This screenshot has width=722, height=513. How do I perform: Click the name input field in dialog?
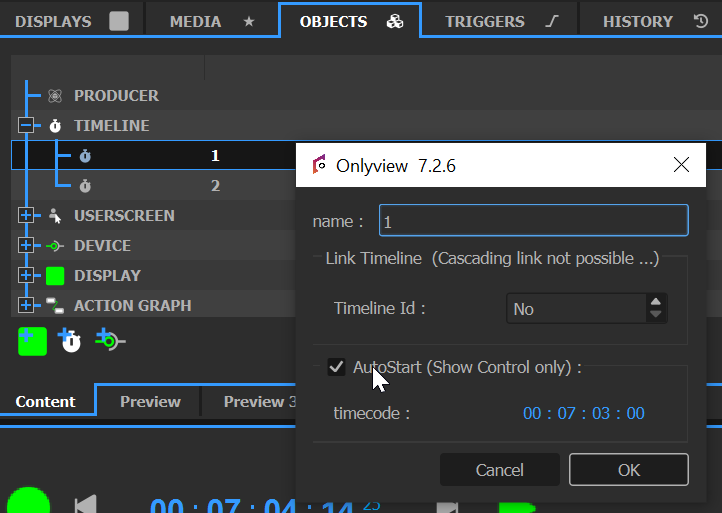pos(534,221)
